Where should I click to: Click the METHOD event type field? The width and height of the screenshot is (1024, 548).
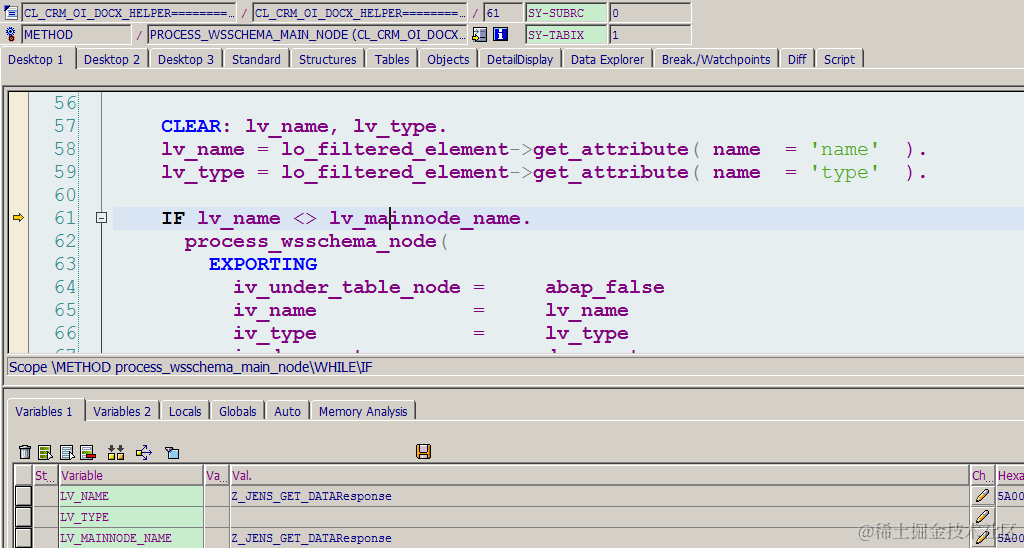tap(76, 35)
